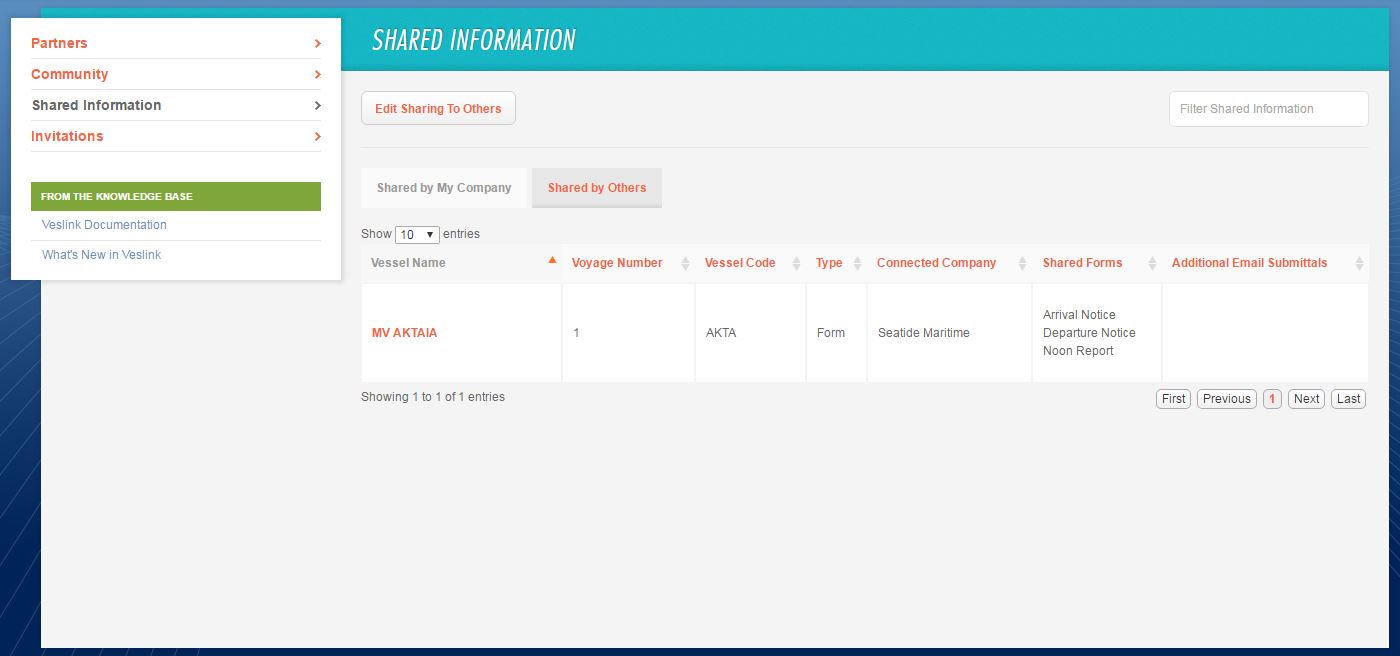
Task: Expand the Shared Information sidebar chevron
Action: pyautogui.click(x=317, y=105)
